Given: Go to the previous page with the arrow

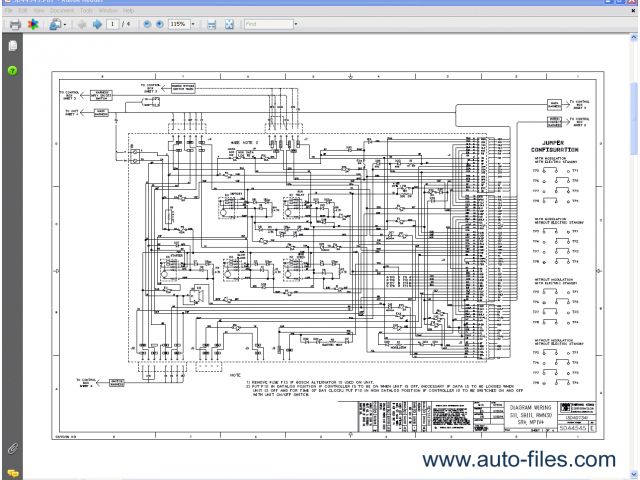Looking at the screenshot, I should pyautogui.click(x=82, y=22).
